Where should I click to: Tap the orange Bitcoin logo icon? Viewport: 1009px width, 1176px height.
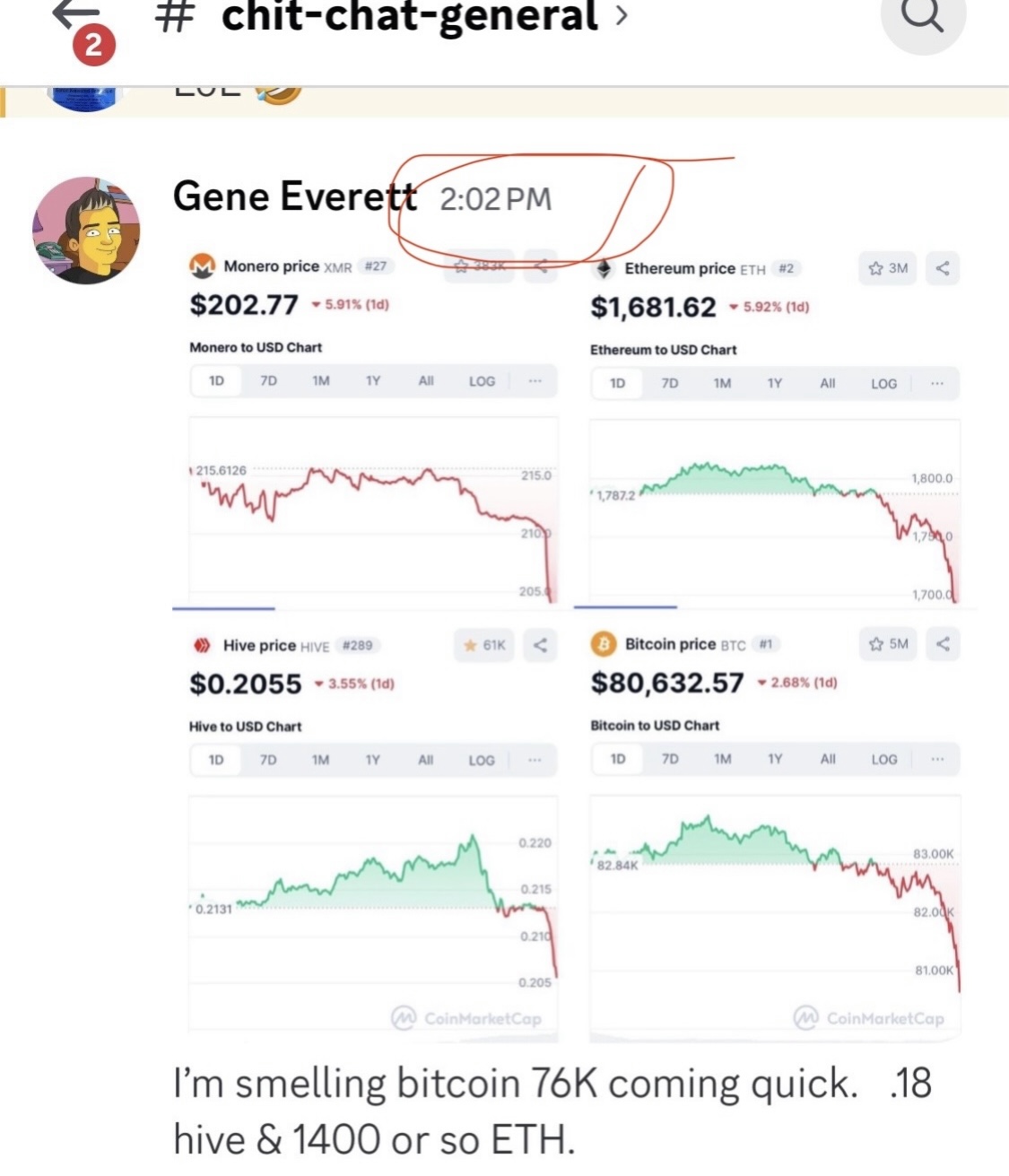point(604,644)
